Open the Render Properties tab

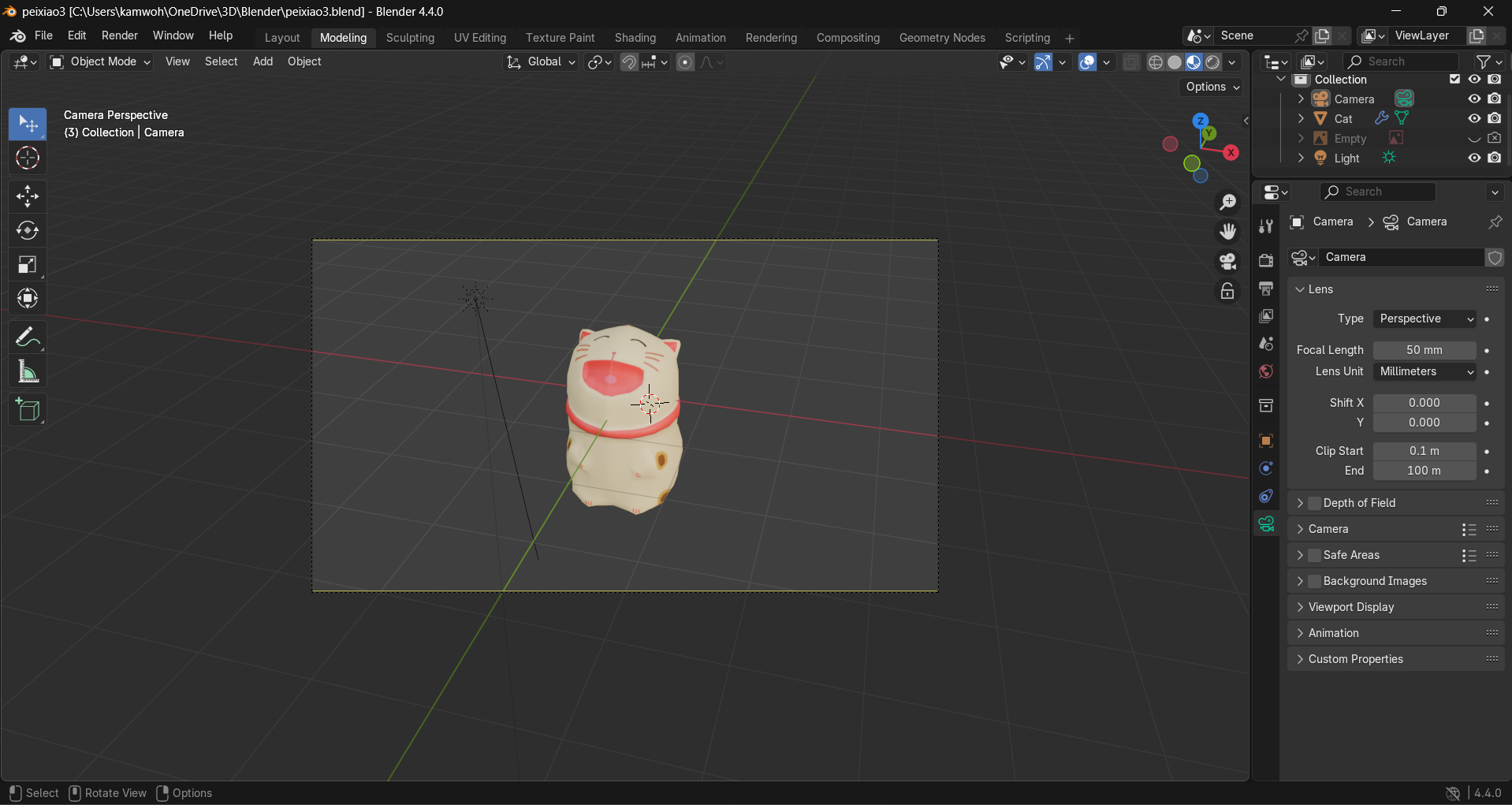click(x=1266, y=260)
